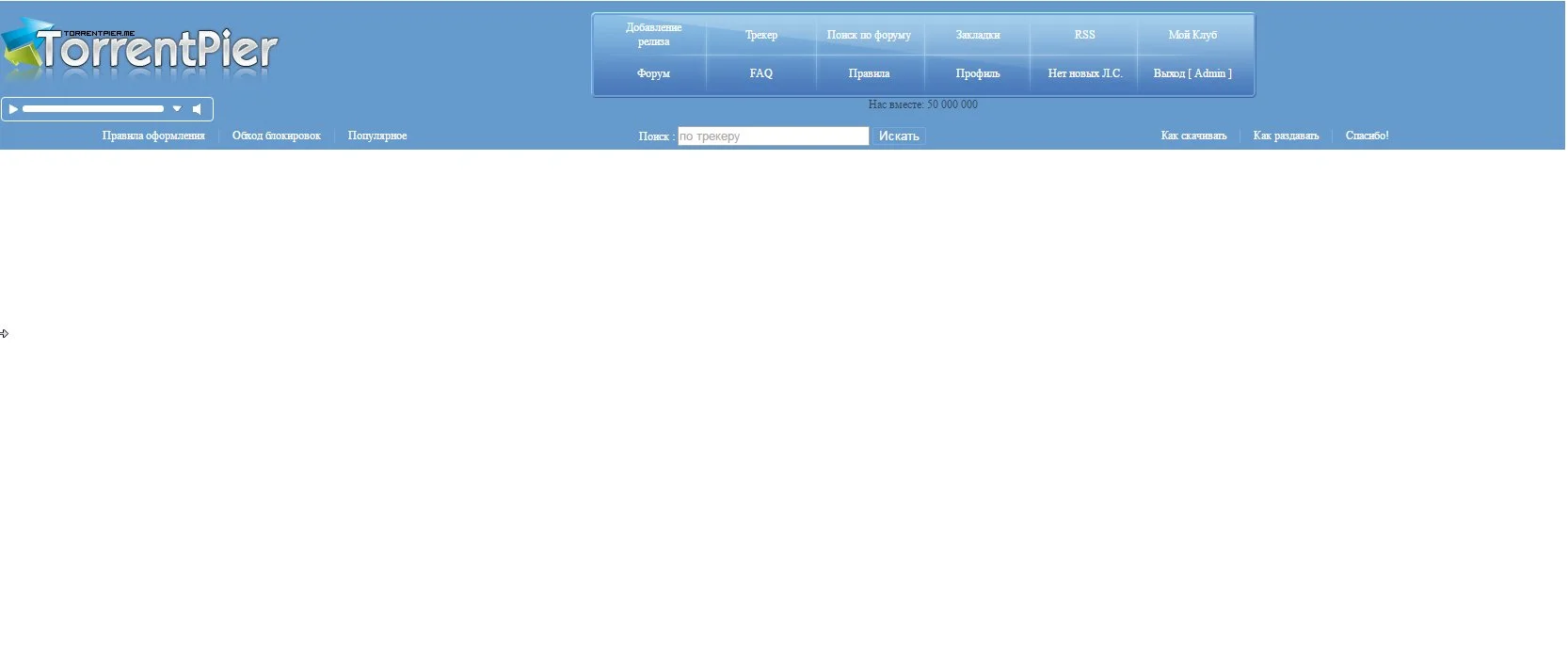Open the Как скачивать link
The width and height of the screenshot is (1568, 671).
tap(1193, 136)
